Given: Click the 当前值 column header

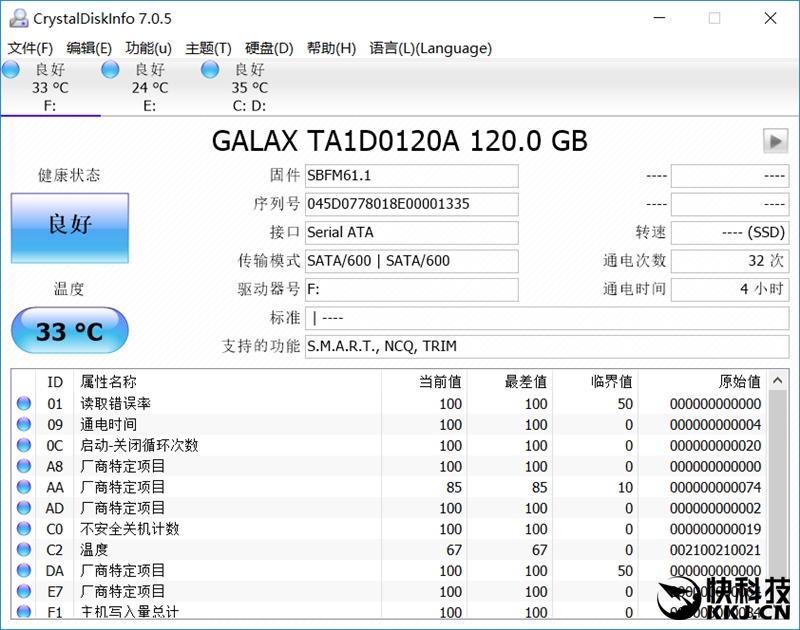Looking at the screenshot, I should point(424,382).
